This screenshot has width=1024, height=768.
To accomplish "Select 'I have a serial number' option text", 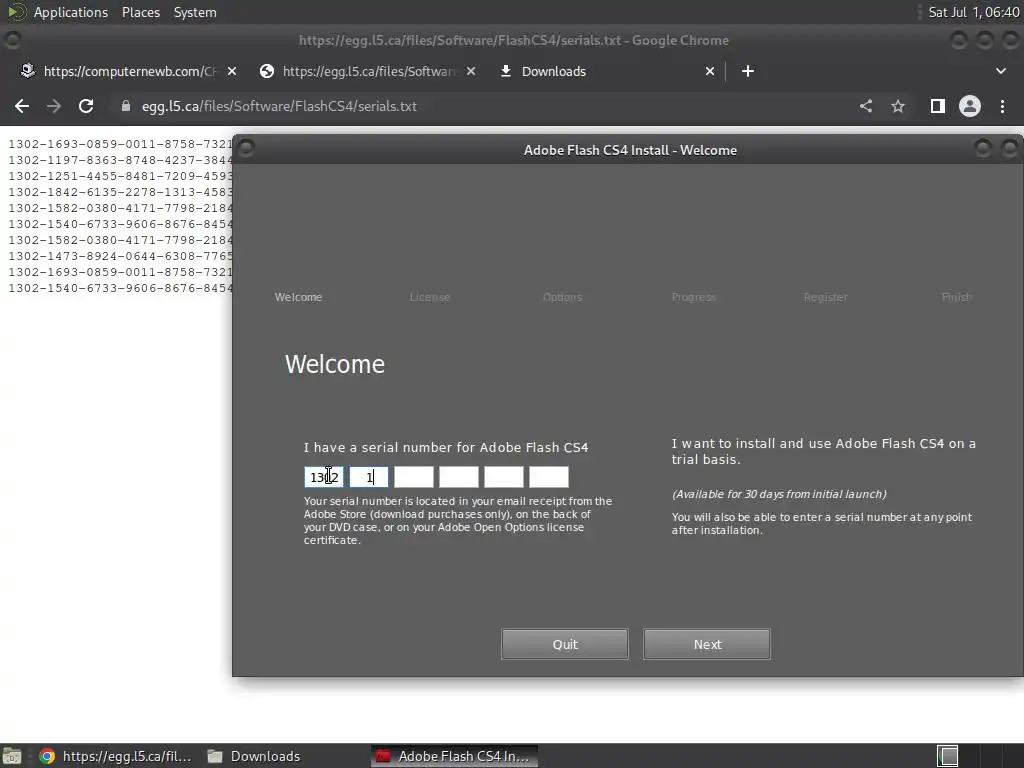I will (x=445, y=447).
